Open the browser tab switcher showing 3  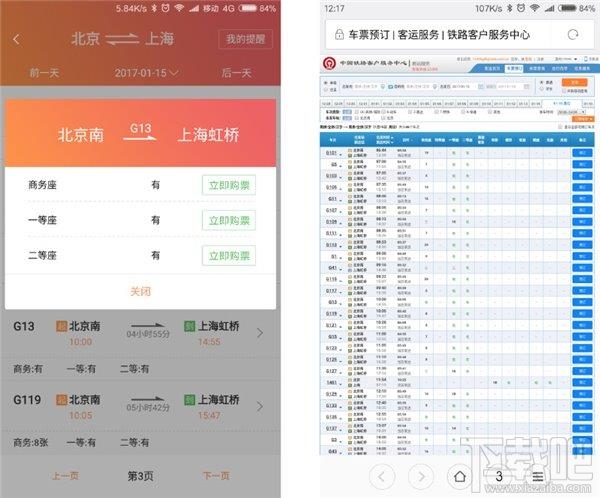point(499,477)
